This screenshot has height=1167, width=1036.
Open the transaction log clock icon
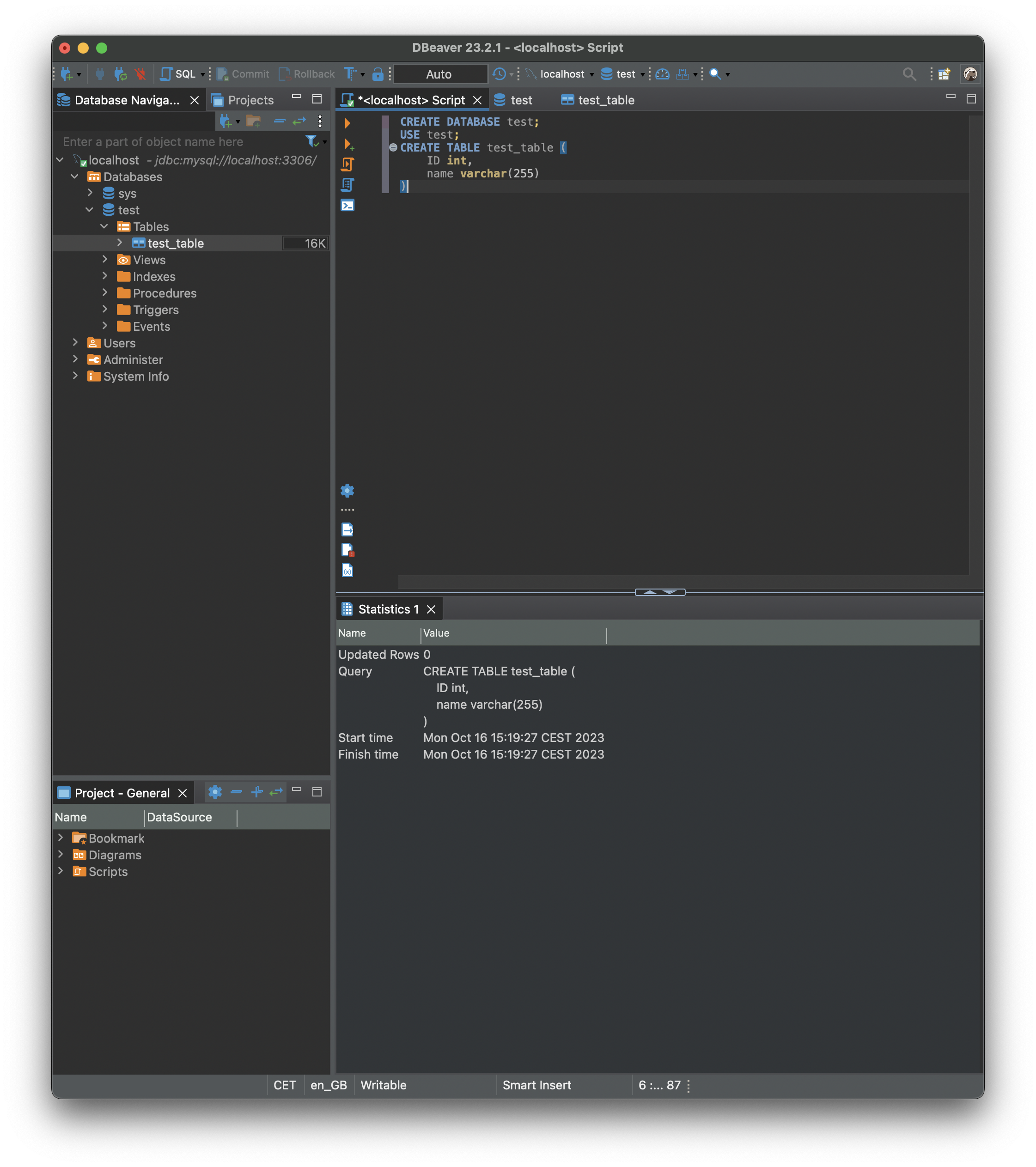pos(499,74)
